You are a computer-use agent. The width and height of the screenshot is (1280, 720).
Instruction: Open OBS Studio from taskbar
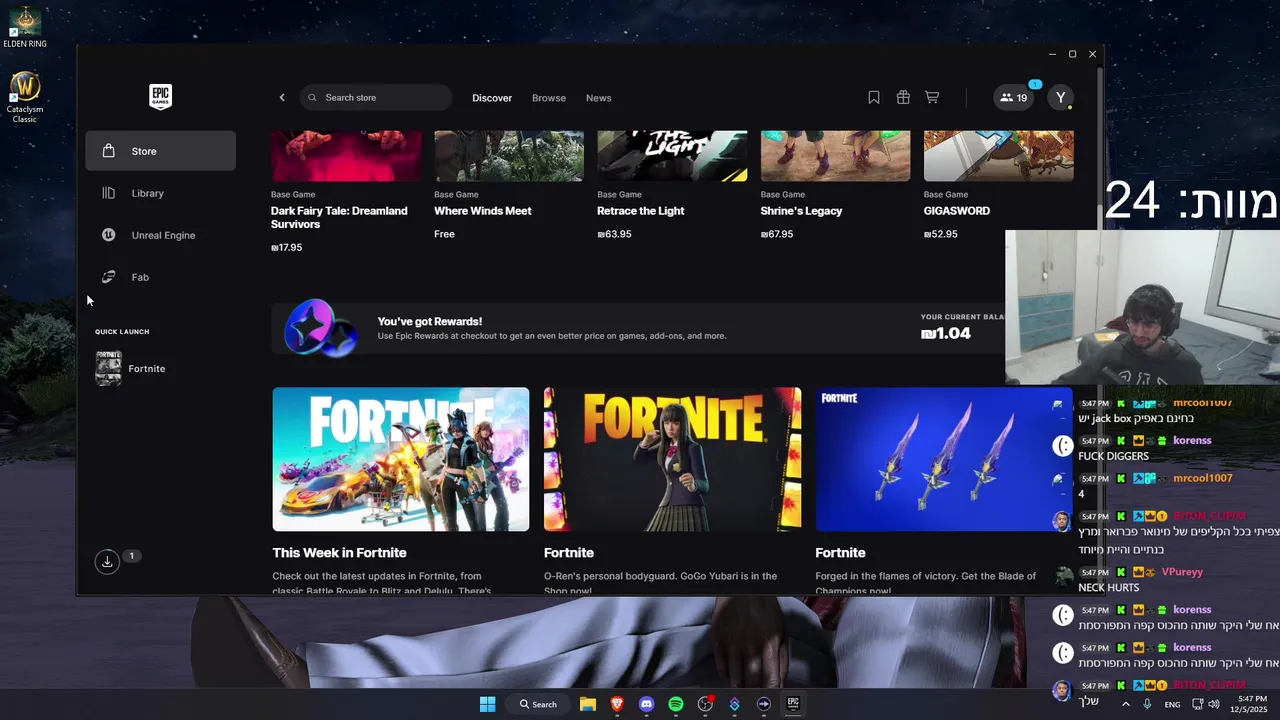click(705, 704)
